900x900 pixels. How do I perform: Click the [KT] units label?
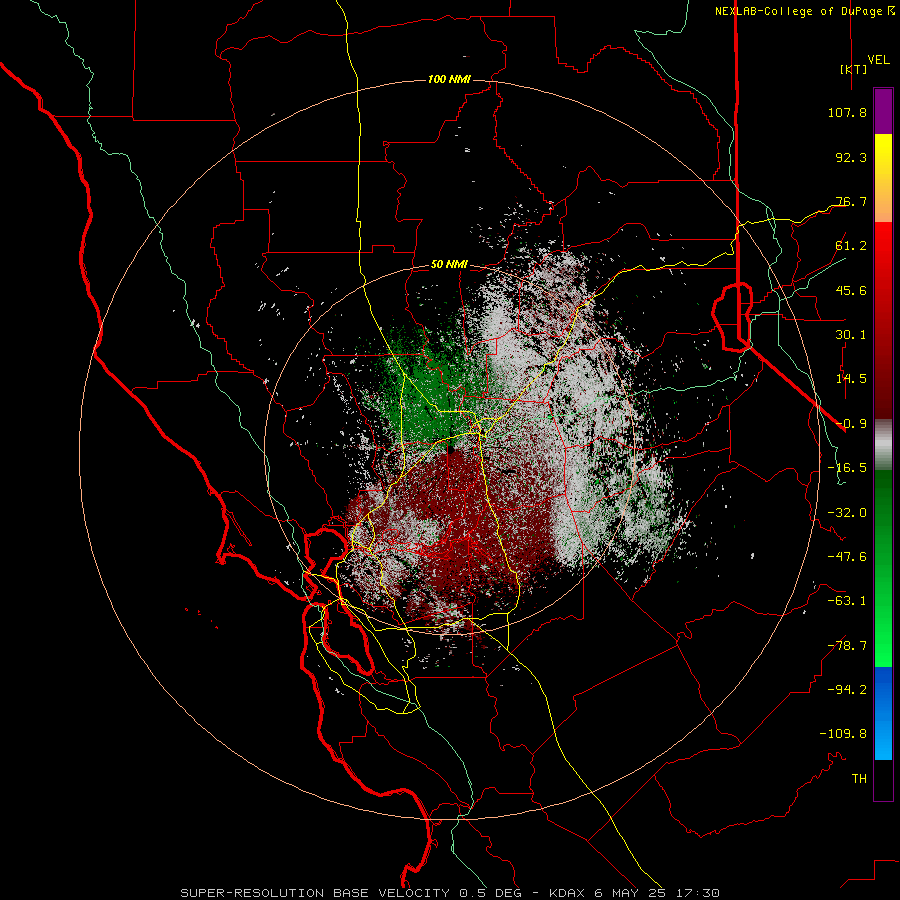tap(853, 69)
